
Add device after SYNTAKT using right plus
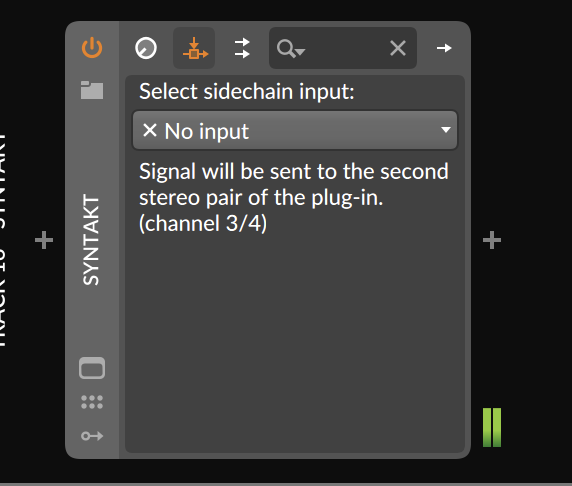(x=492, y=240)
